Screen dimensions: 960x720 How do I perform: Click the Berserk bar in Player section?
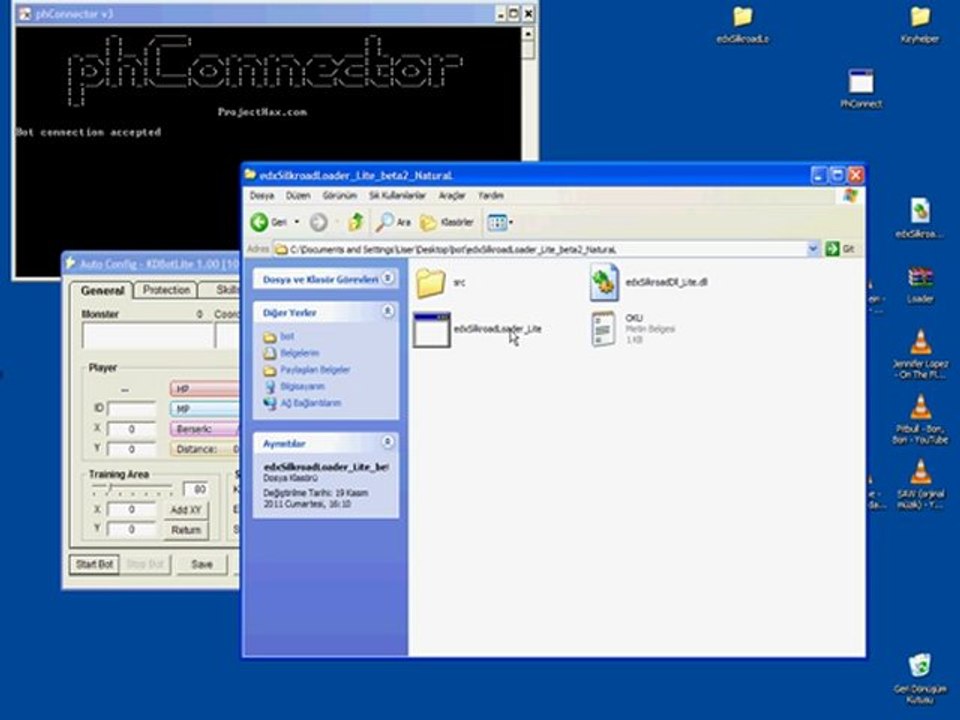coord(204,429)
